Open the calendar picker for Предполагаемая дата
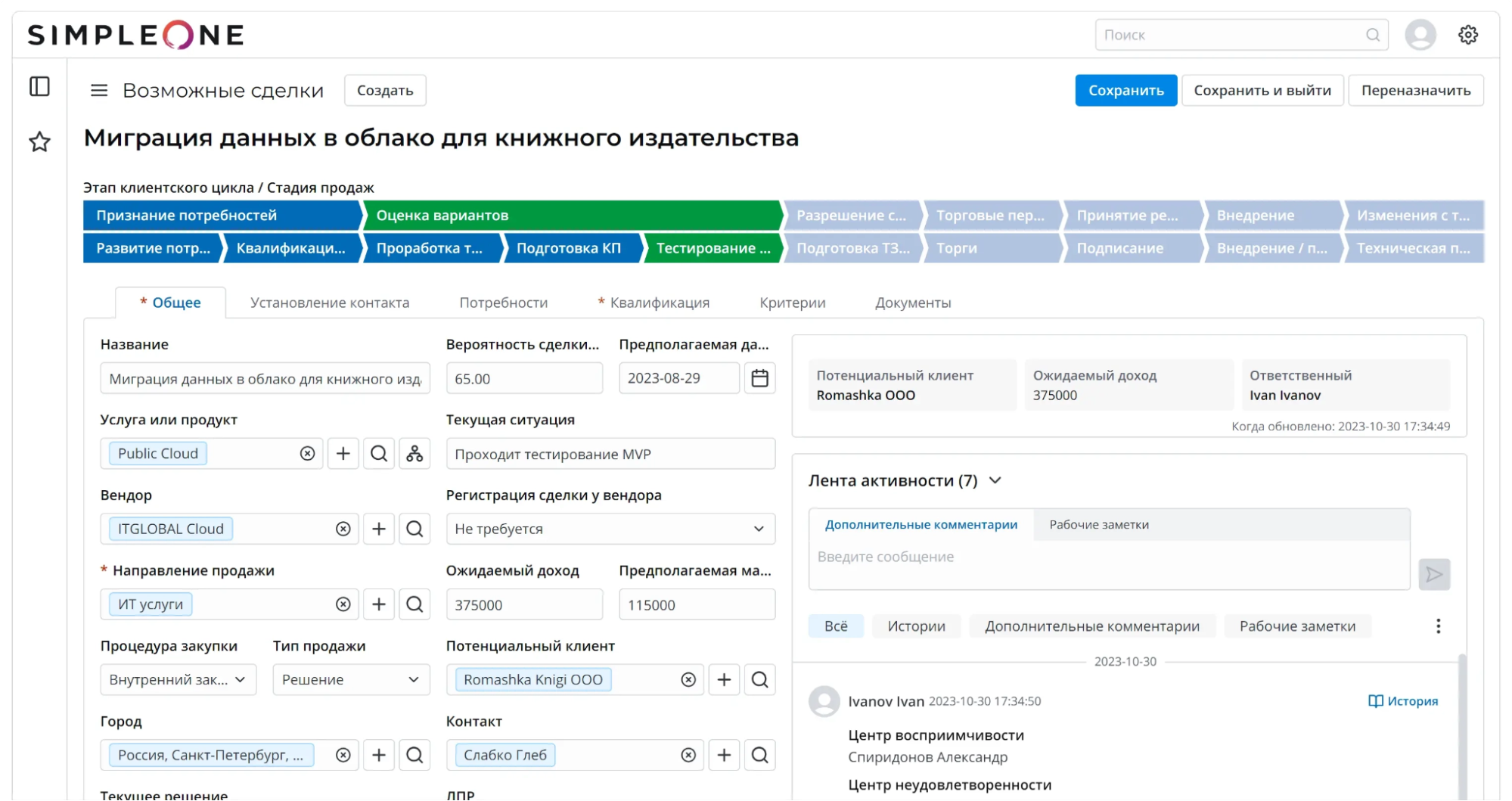The width and height of the screenshot is (1512, 801). (x=759, y=377)
